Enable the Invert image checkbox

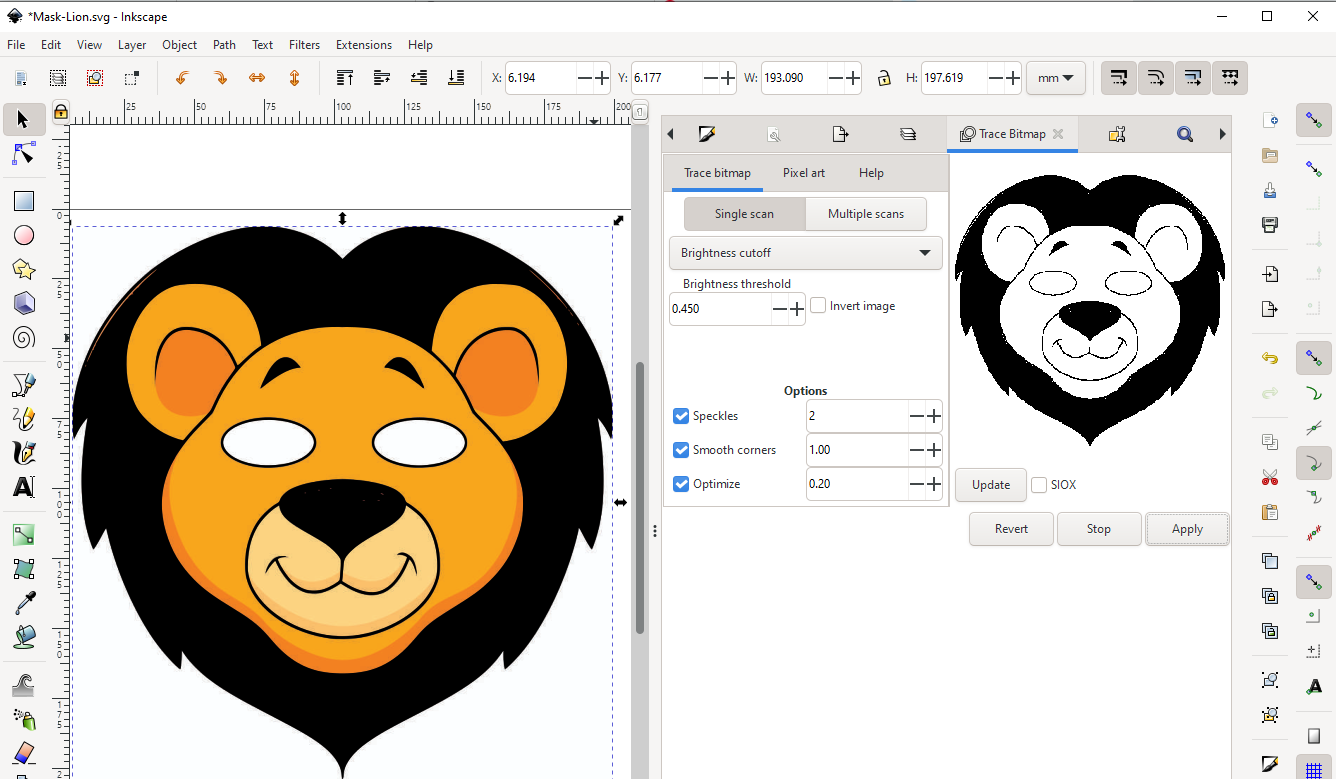(819, 306)
